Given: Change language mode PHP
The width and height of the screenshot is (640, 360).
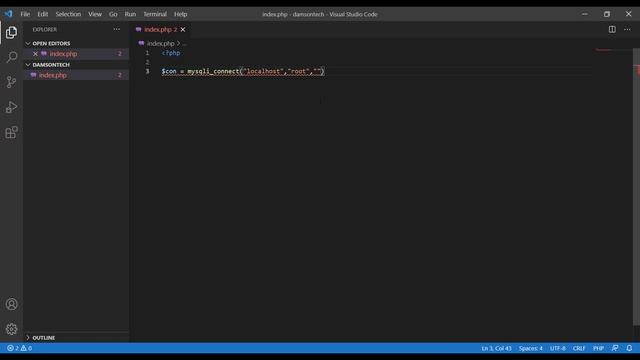Looking at the screenshot, I should pyautogui.click(x=598, y=348).
